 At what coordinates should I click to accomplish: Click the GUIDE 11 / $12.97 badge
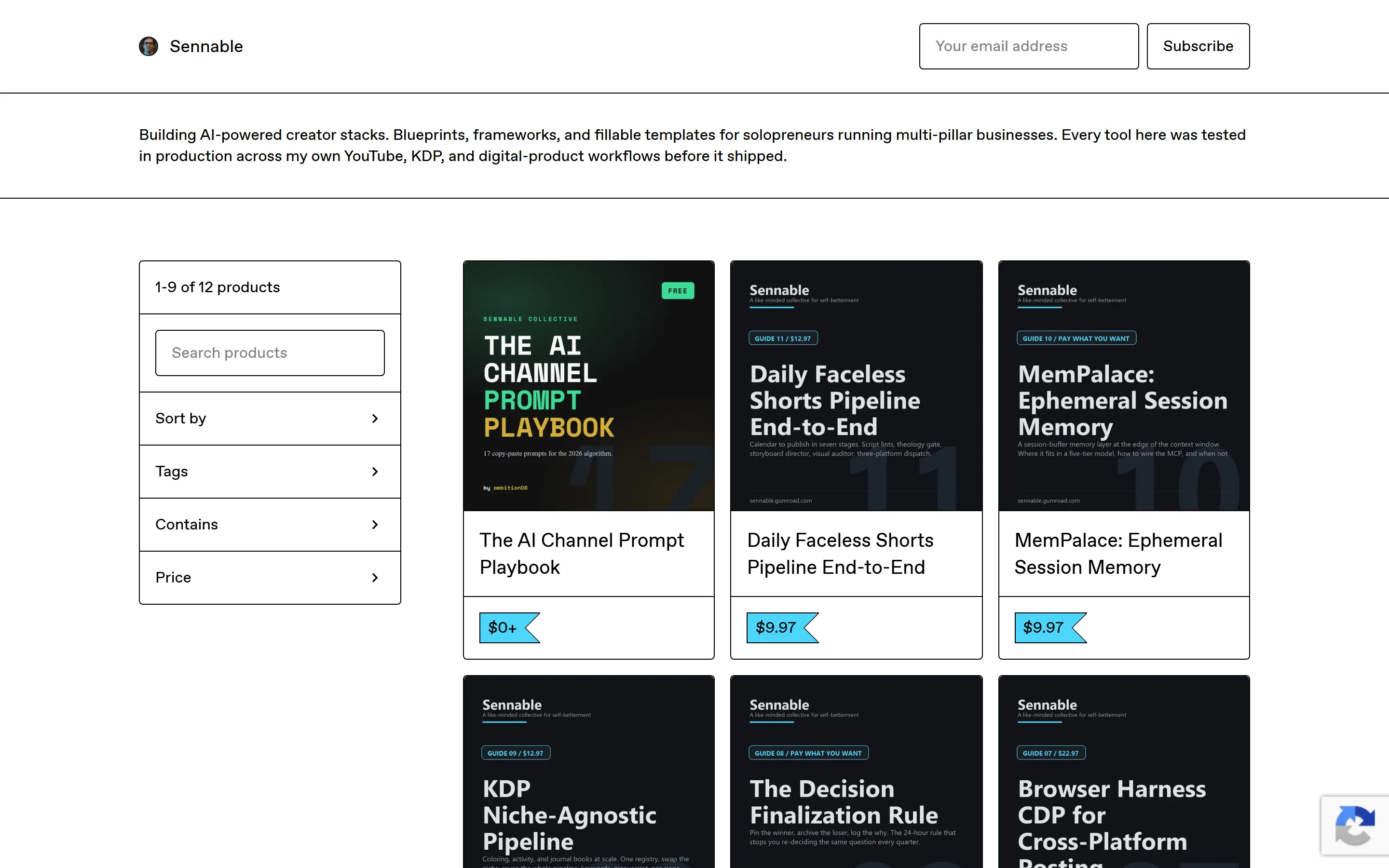[783, 338]
